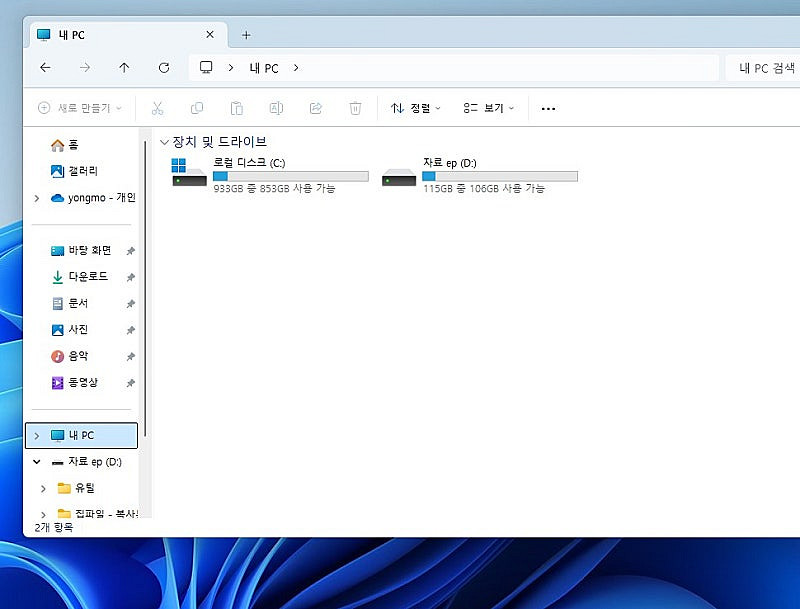Click the Delete trash icon
The height and width of the screenshot is (609, 800).
tap(355, 108)
